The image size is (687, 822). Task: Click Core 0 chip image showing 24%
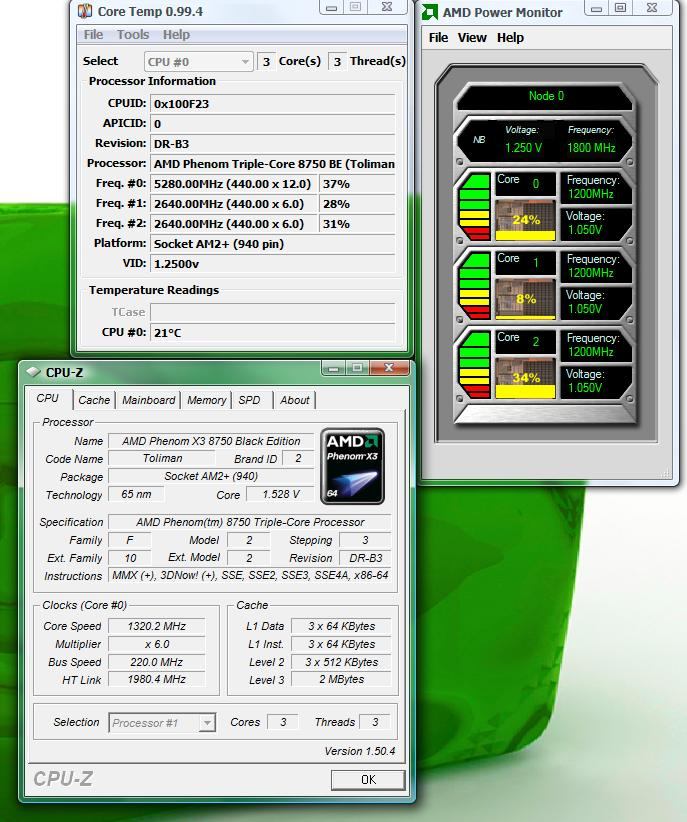525,219
